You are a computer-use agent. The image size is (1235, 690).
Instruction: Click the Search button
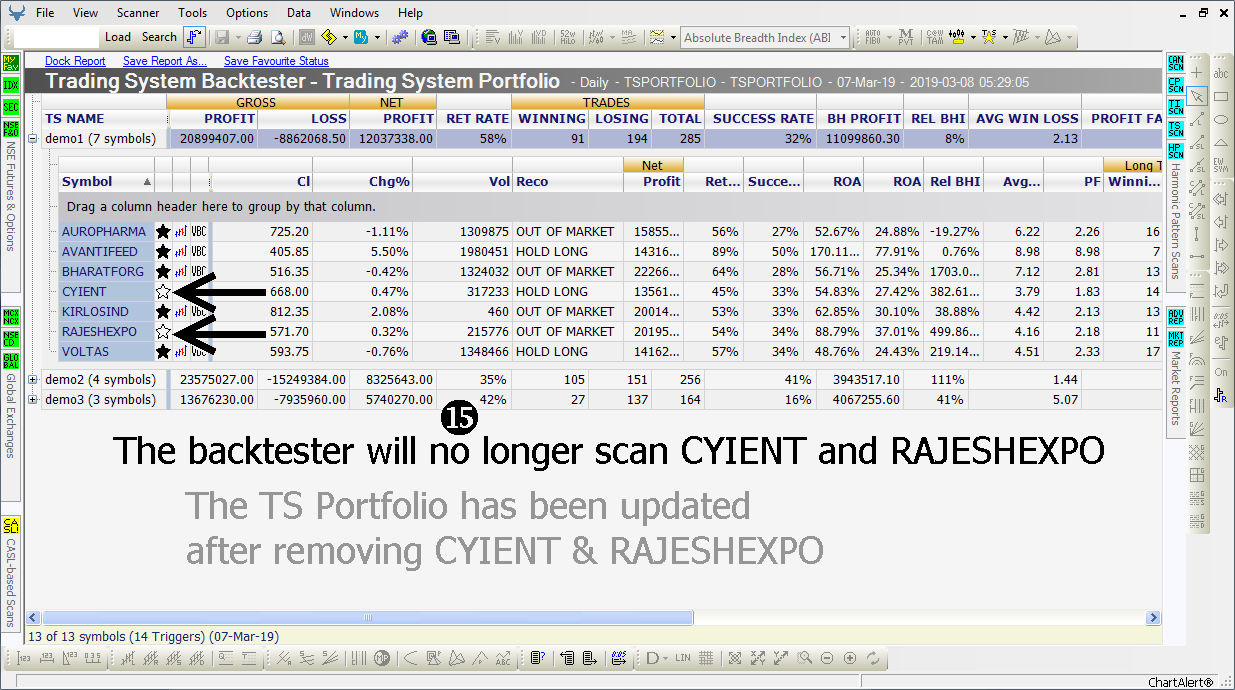159,37
